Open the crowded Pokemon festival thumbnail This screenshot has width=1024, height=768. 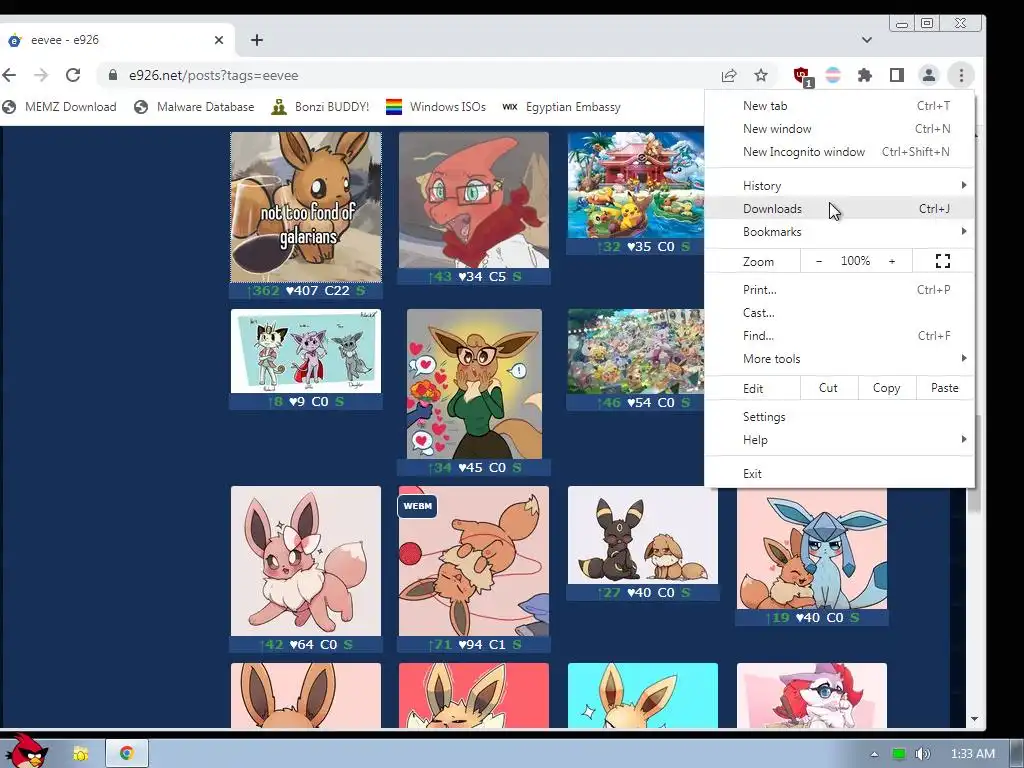coord(635,351)
